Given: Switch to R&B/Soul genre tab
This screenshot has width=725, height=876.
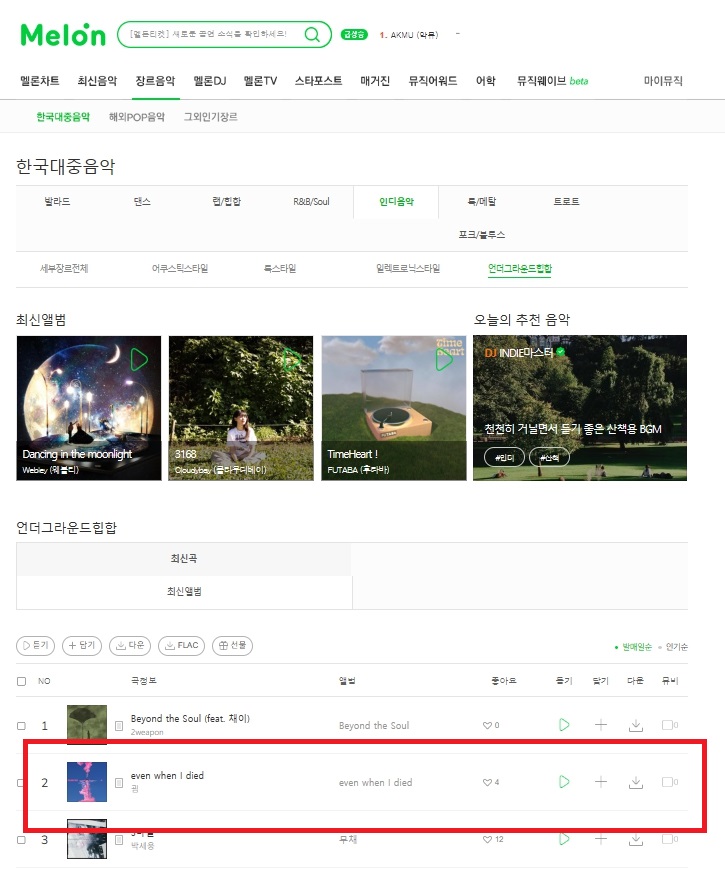Looking at the screenshot, I should pos(311,202).
